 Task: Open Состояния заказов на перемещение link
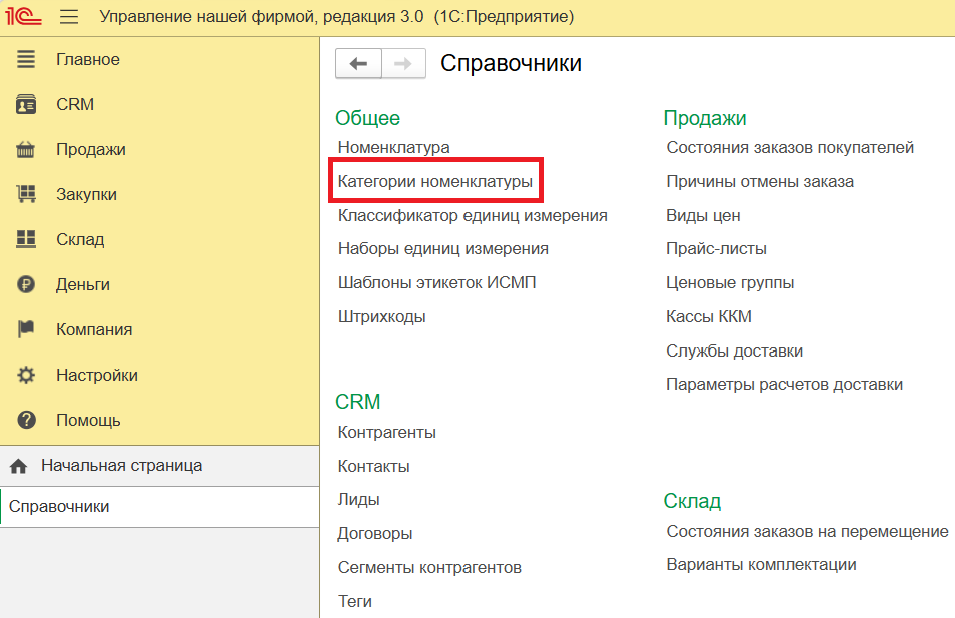coord(808,532)
